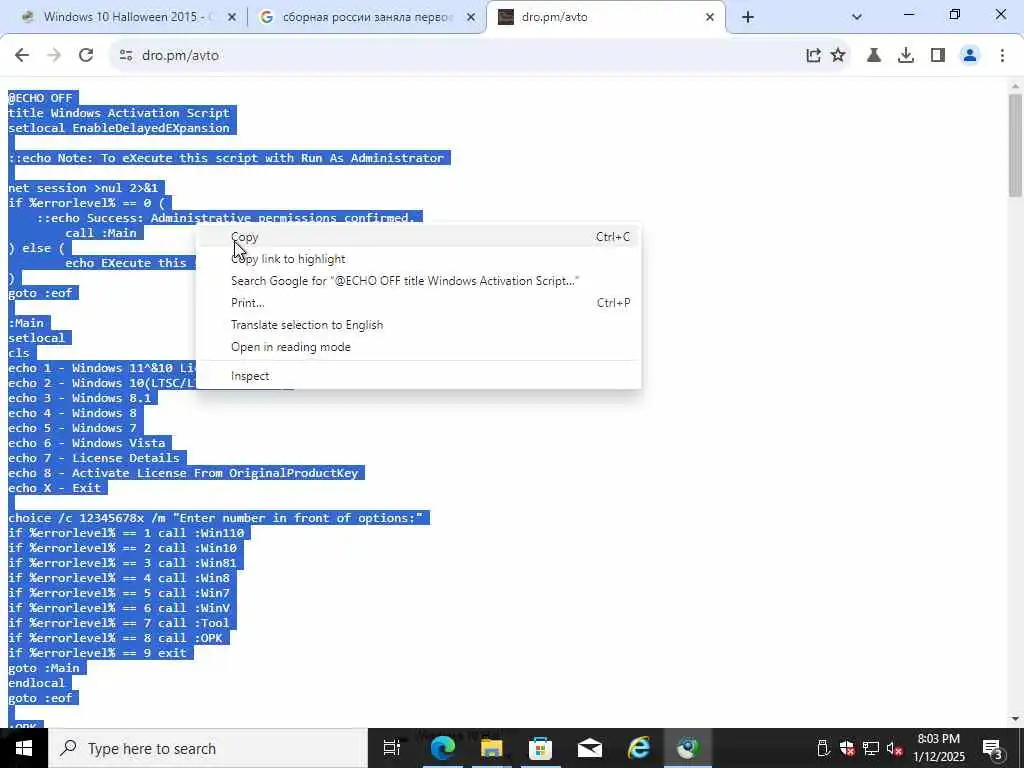Open the Mail app from the taskbar
The width and height of the screenshot is (1024, 768).
click(590, 748)
